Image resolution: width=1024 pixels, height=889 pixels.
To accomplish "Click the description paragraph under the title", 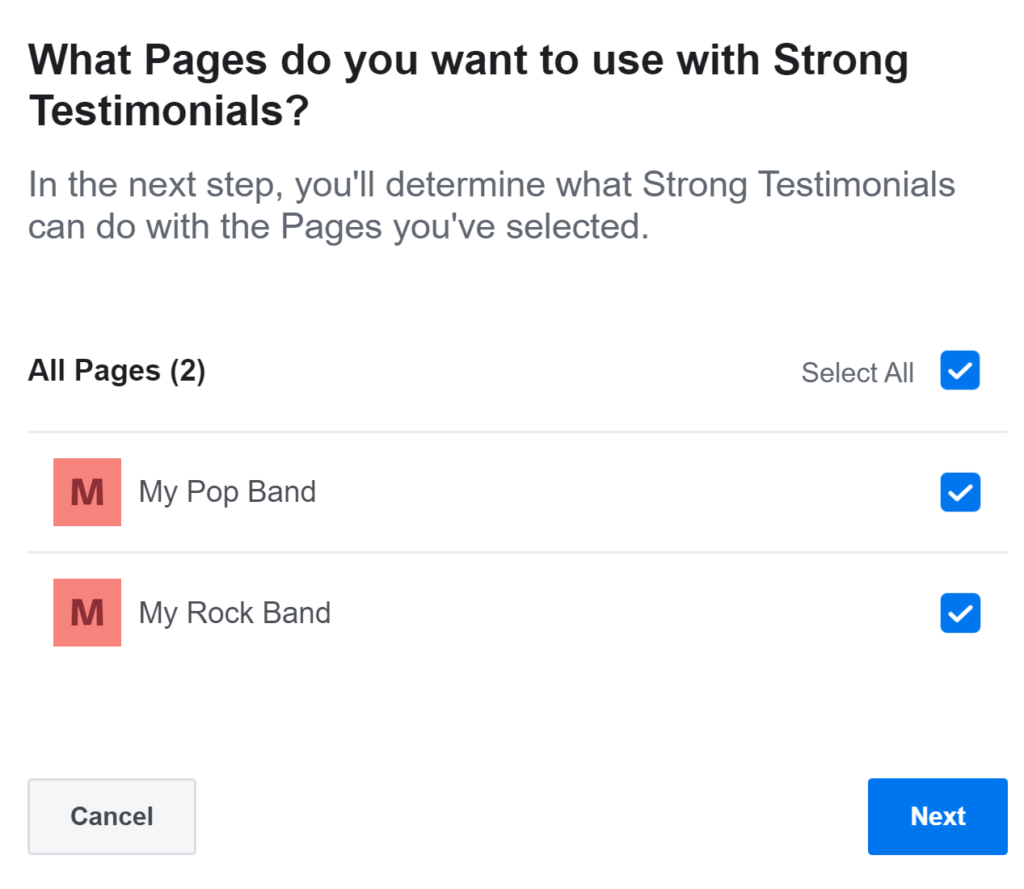I will tap(491, 205).
